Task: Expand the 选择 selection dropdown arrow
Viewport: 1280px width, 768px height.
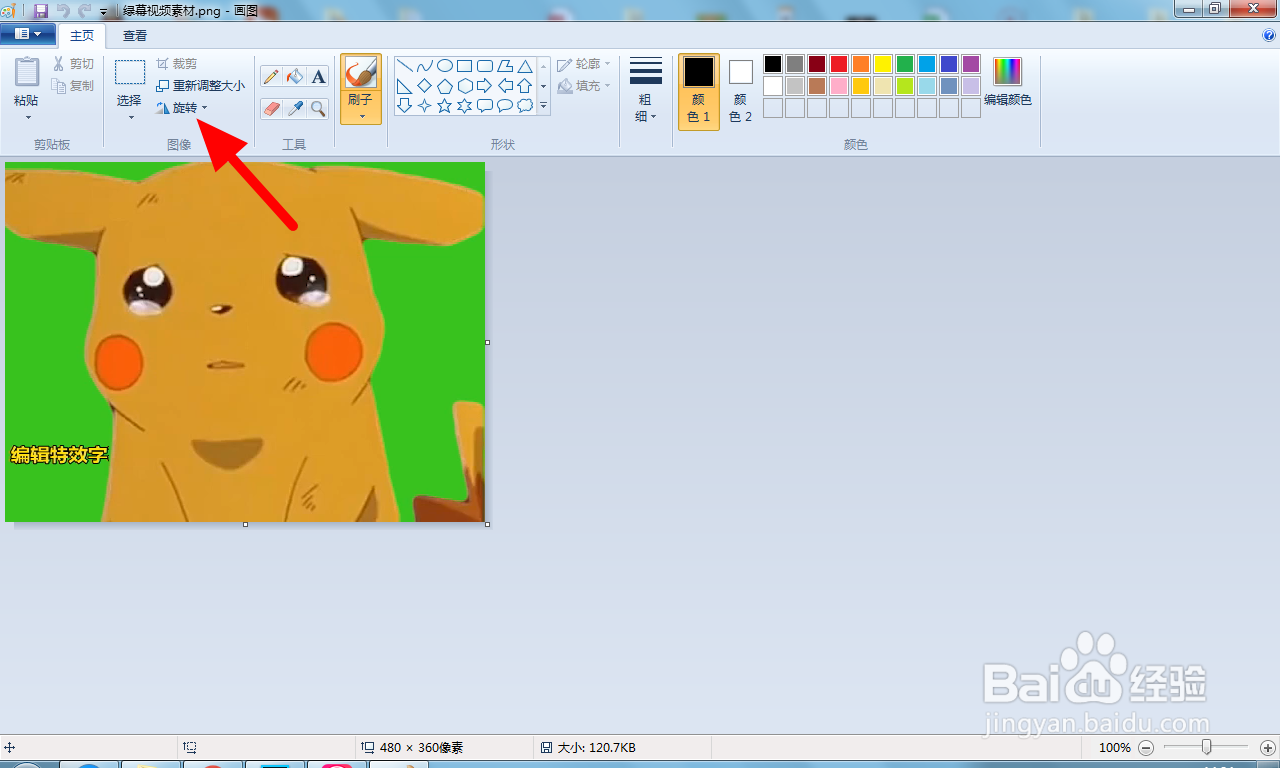Action: [130, 116]
